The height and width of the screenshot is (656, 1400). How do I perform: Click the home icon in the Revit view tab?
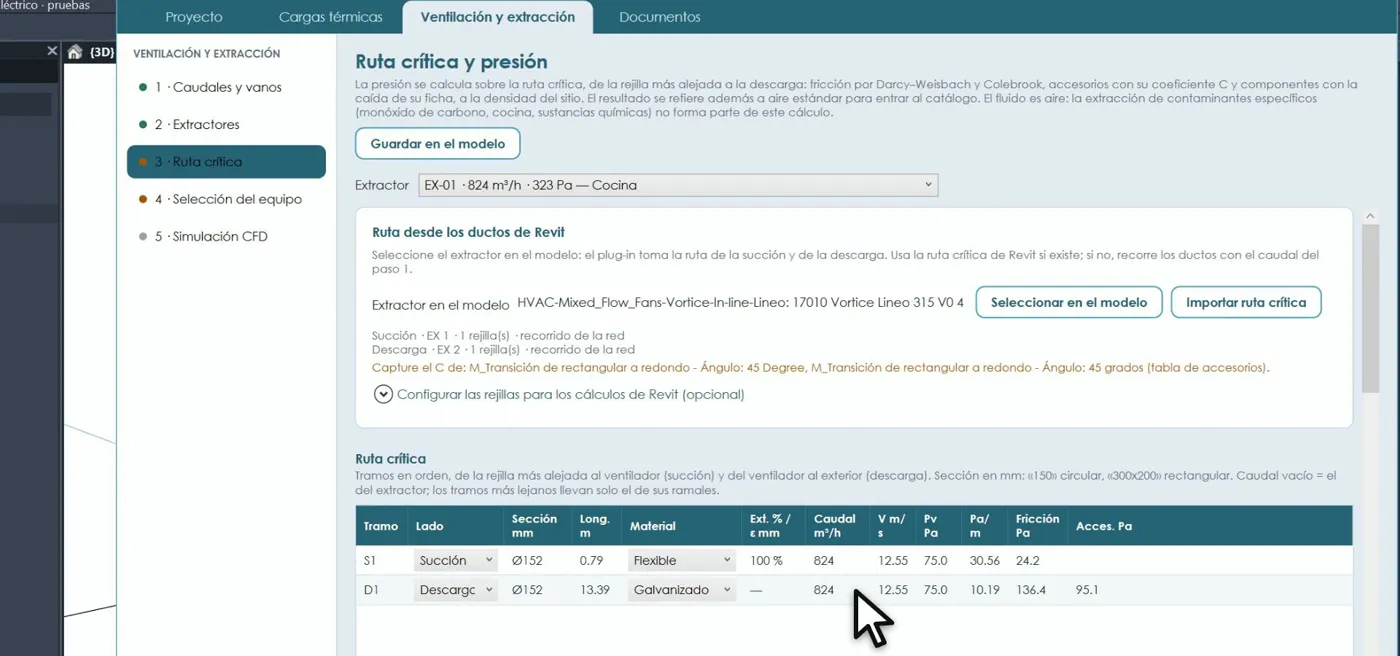click(x=75, y=52)
